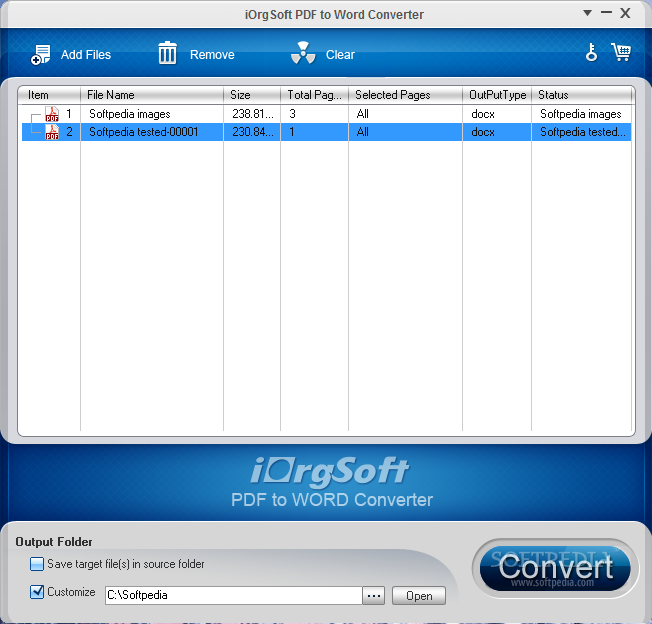Image resolution: width=652 pixels, height=624 pixels.
Task: Select the Softpedia tested-00001 file name
Action: coord(143,132)
